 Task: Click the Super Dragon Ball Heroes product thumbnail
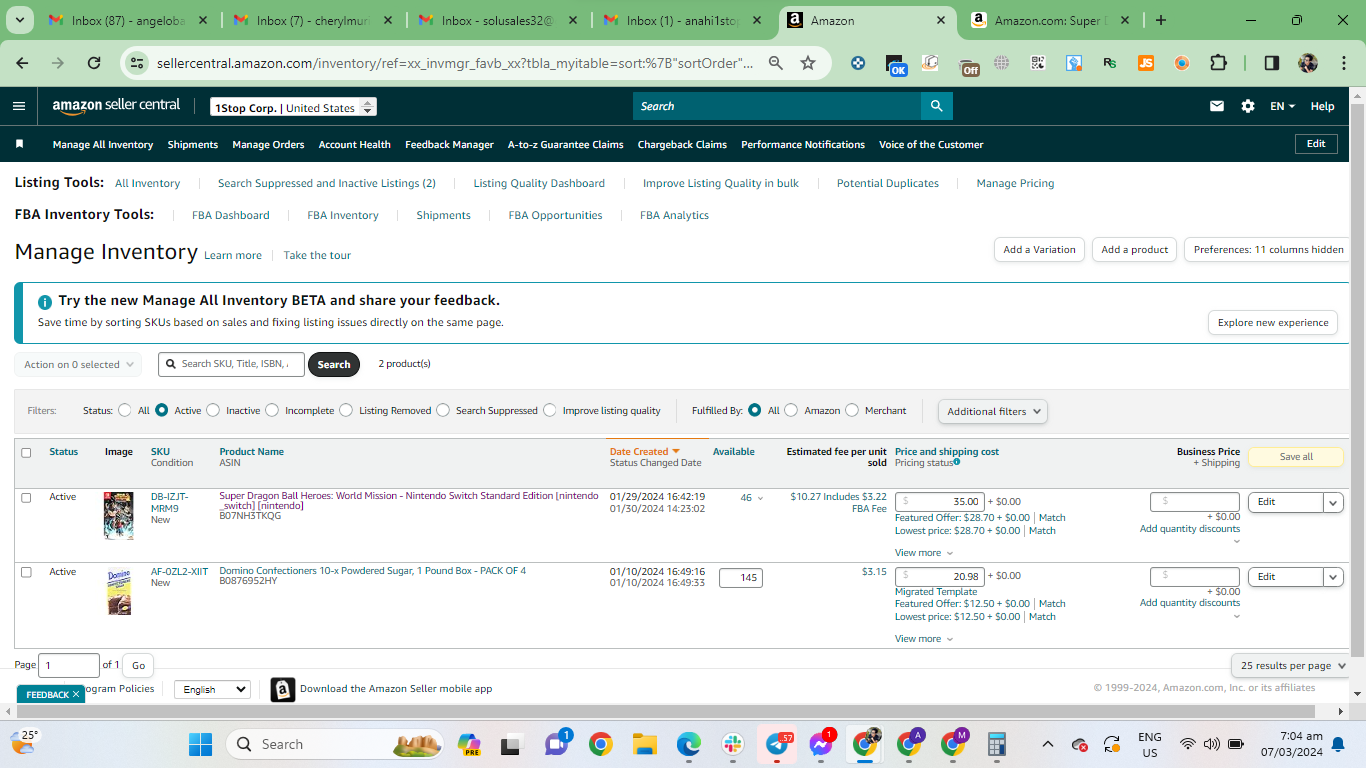118,515
